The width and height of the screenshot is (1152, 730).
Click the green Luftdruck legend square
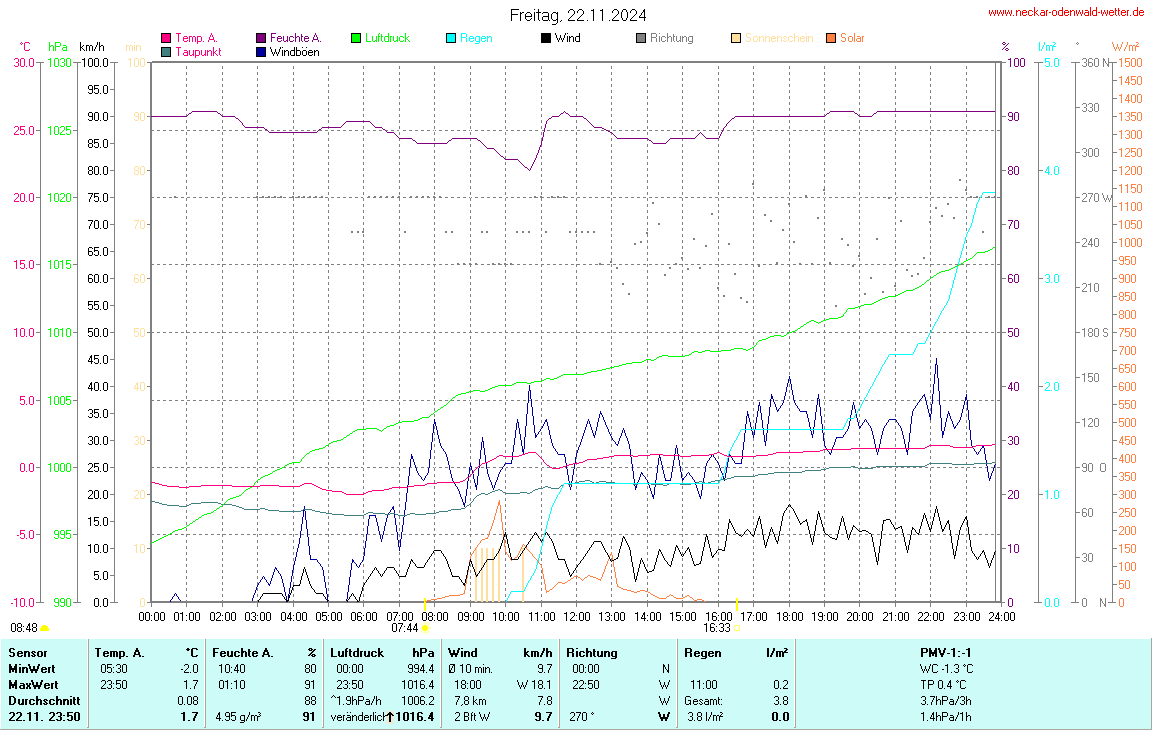click(356, 39)
